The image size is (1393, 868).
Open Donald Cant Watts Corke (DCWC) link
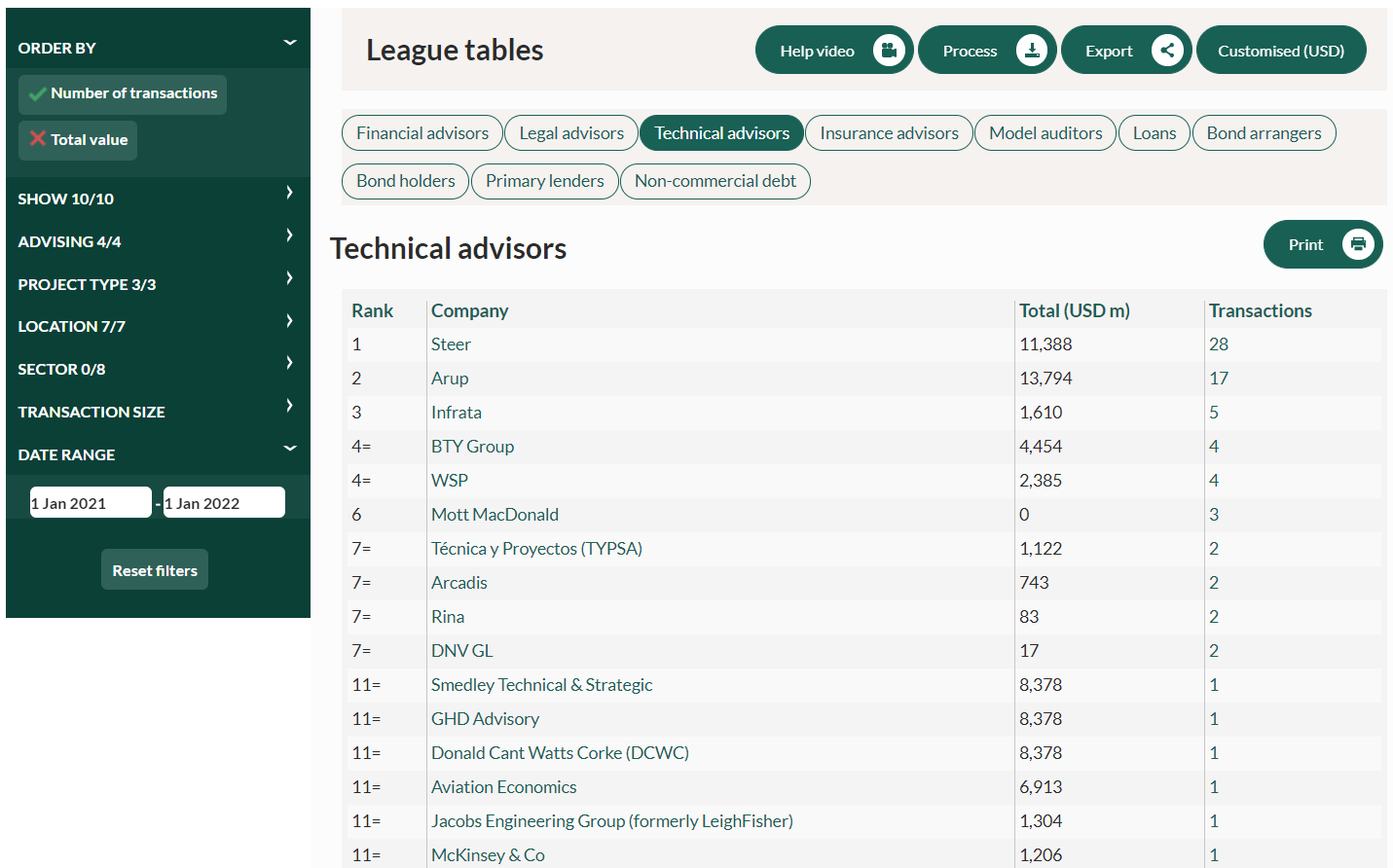tap(560, 753)
